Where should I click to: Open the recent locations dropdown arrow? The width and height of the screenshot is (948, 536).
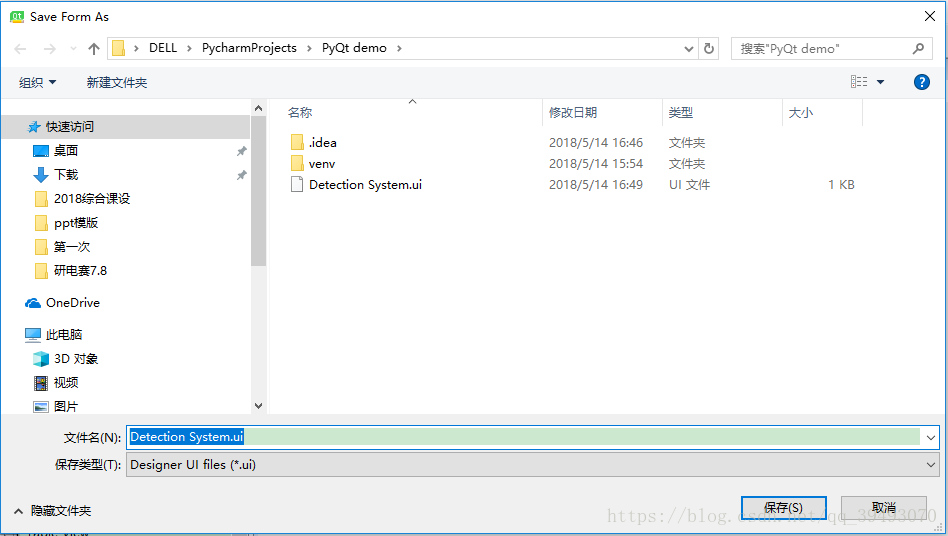click(x=73, y=48)
